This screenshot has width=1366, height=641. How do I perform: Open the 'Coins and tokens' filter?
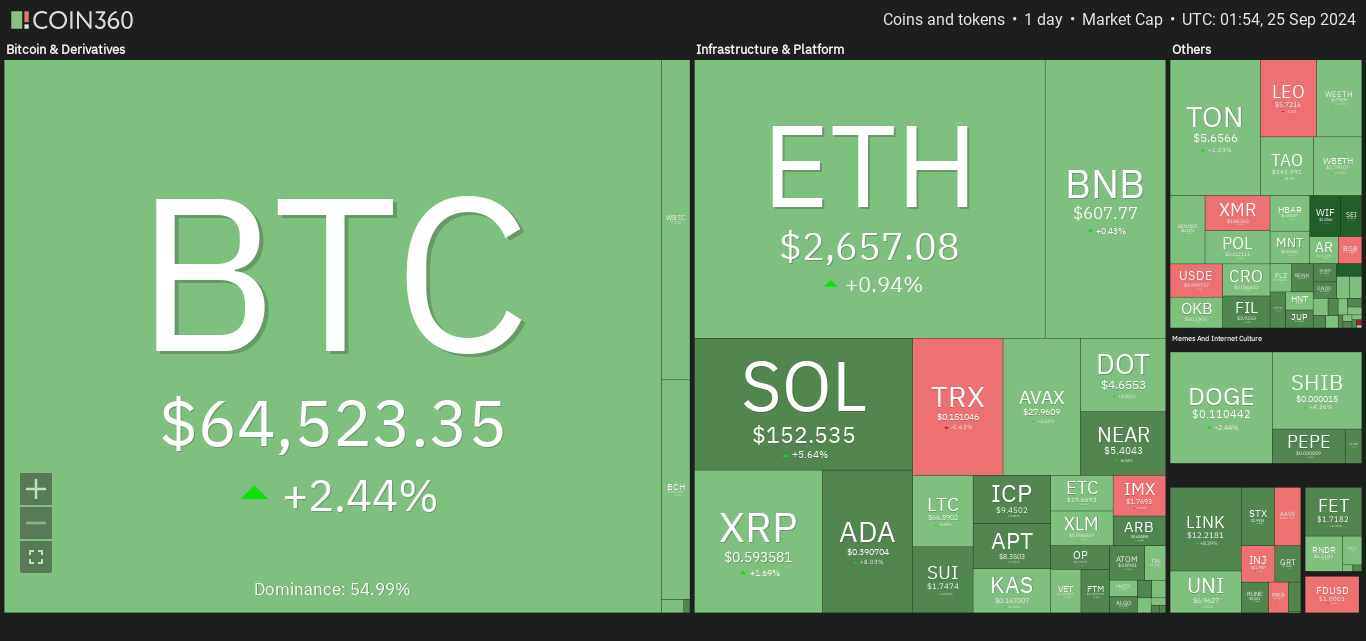(x=944, y=20)
